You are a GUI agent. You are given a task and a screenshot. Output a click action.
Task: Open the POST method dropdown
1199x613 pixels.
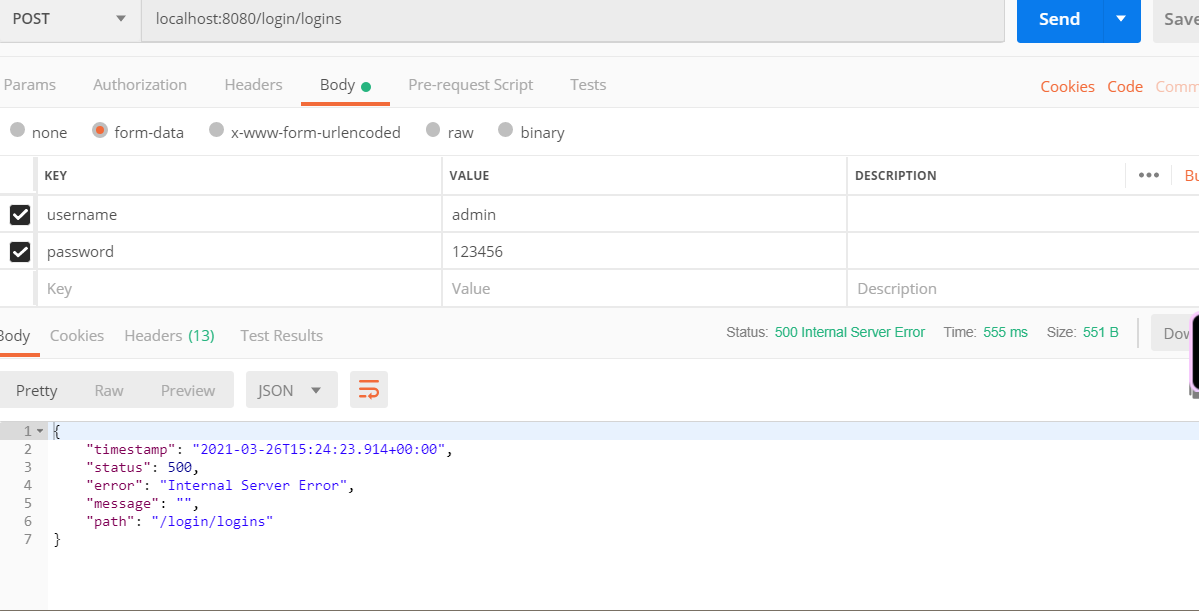tap(70, 19)
